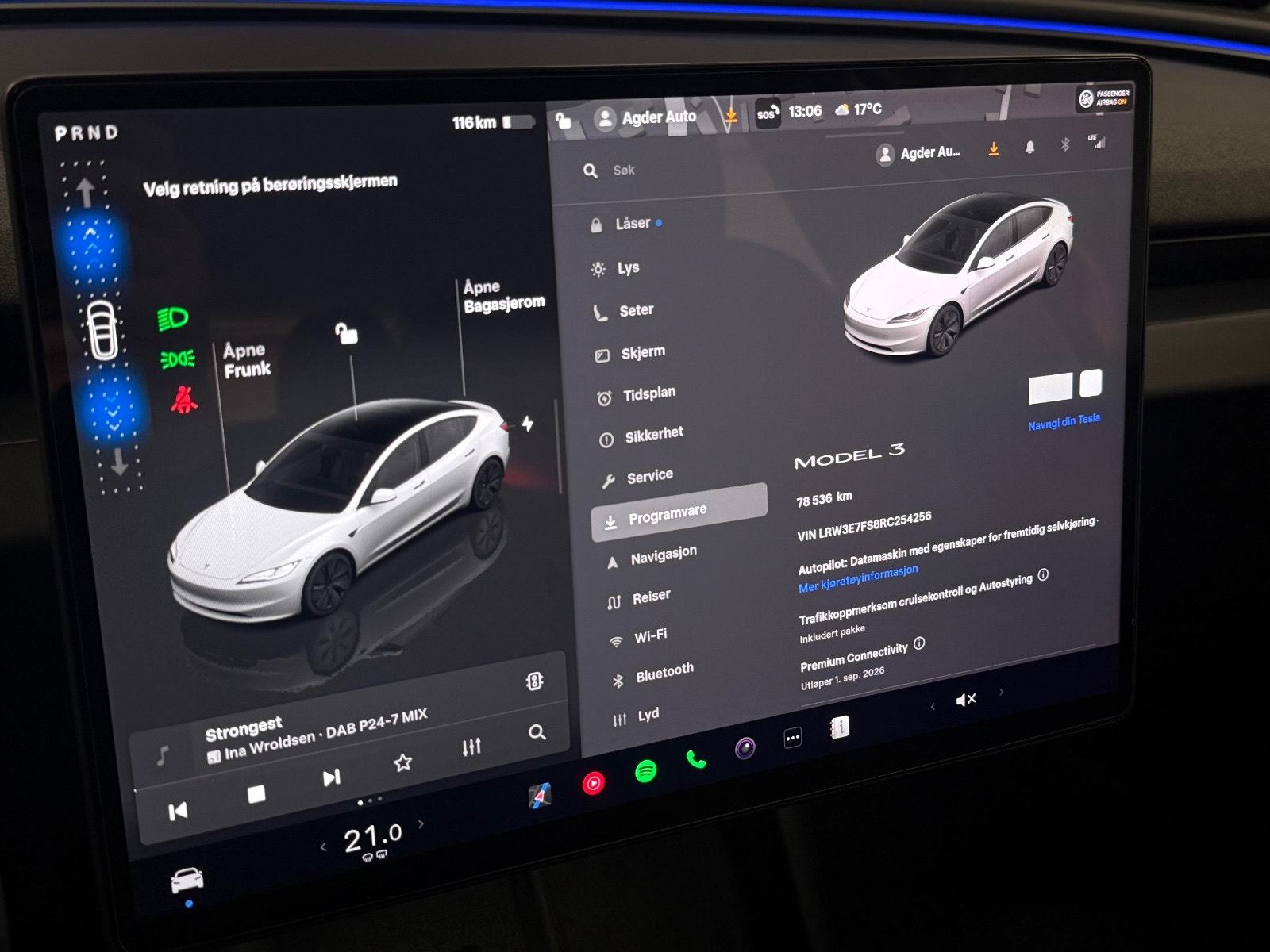Tap the passenger airbag indicator
1270x952 pixels.
click(x=1103, y=98)
